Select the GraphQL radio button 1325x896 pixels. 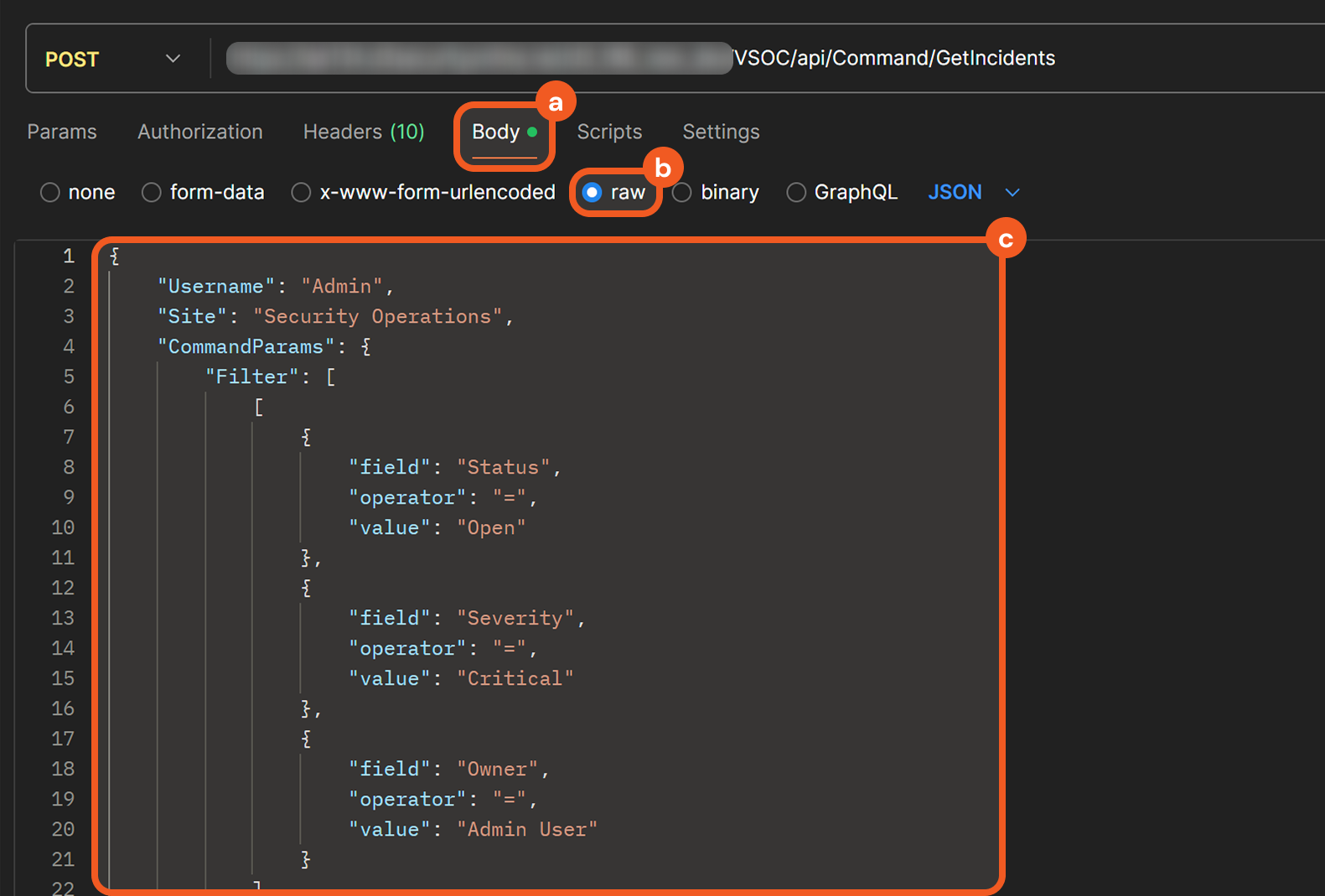click(x=796, y=193)
